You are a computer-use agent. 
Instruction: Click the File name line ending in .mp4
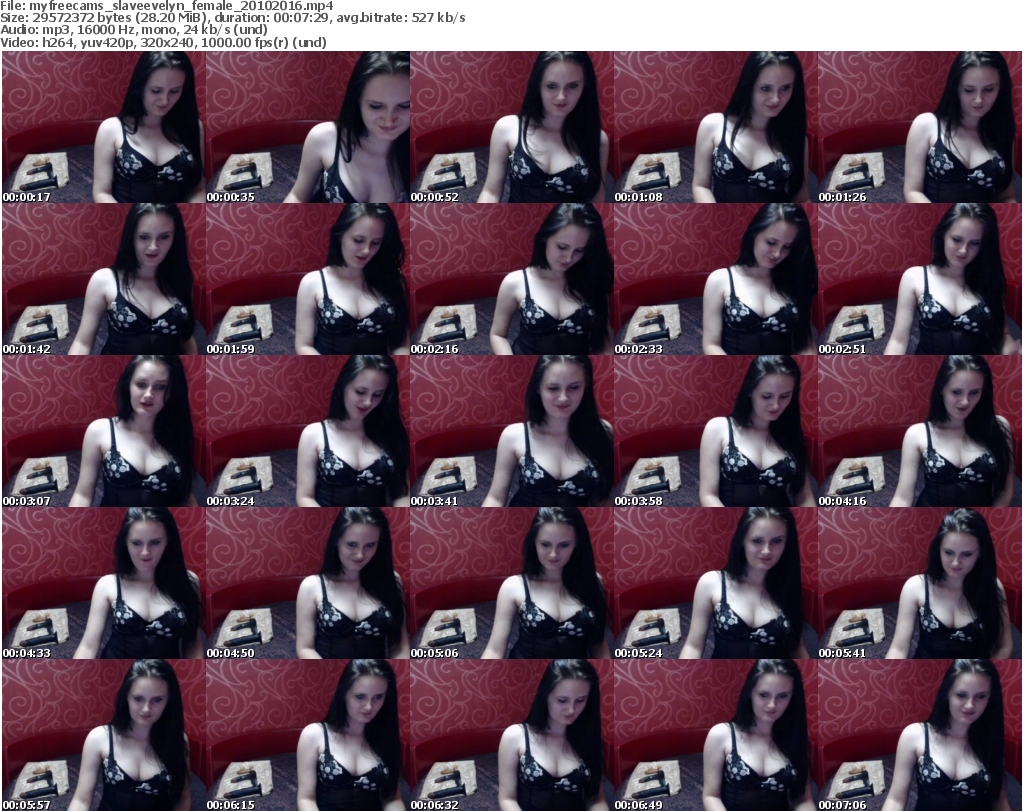coord(167,6)
